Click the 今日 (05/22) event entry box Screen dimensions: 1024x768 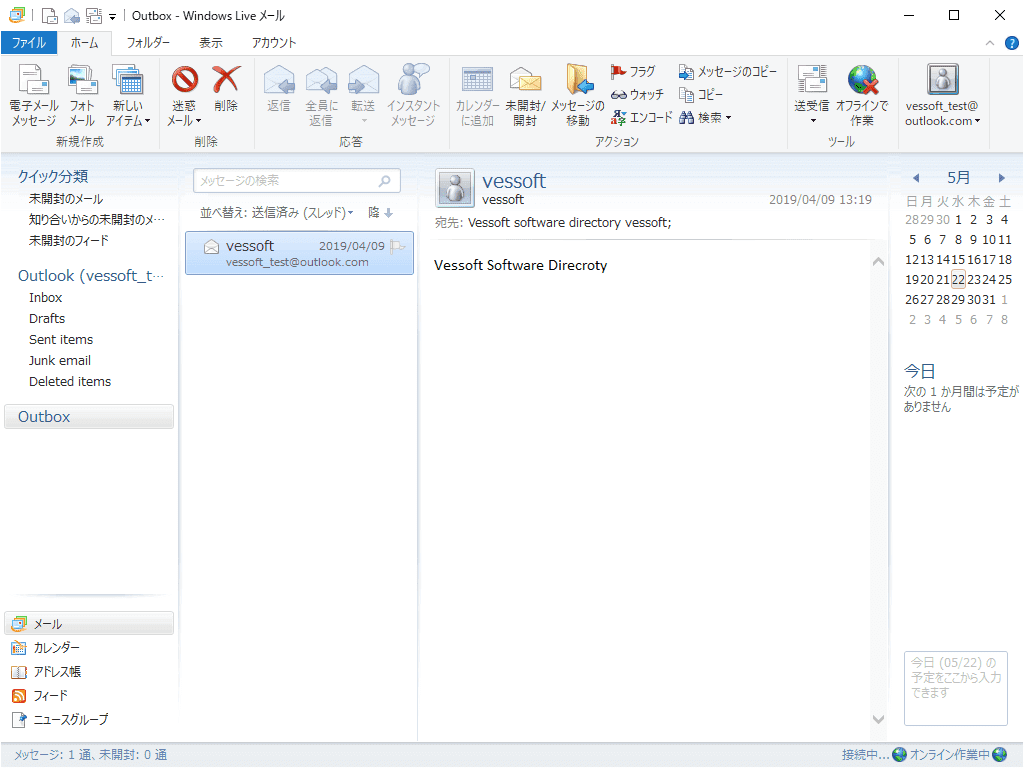point(956,688)
